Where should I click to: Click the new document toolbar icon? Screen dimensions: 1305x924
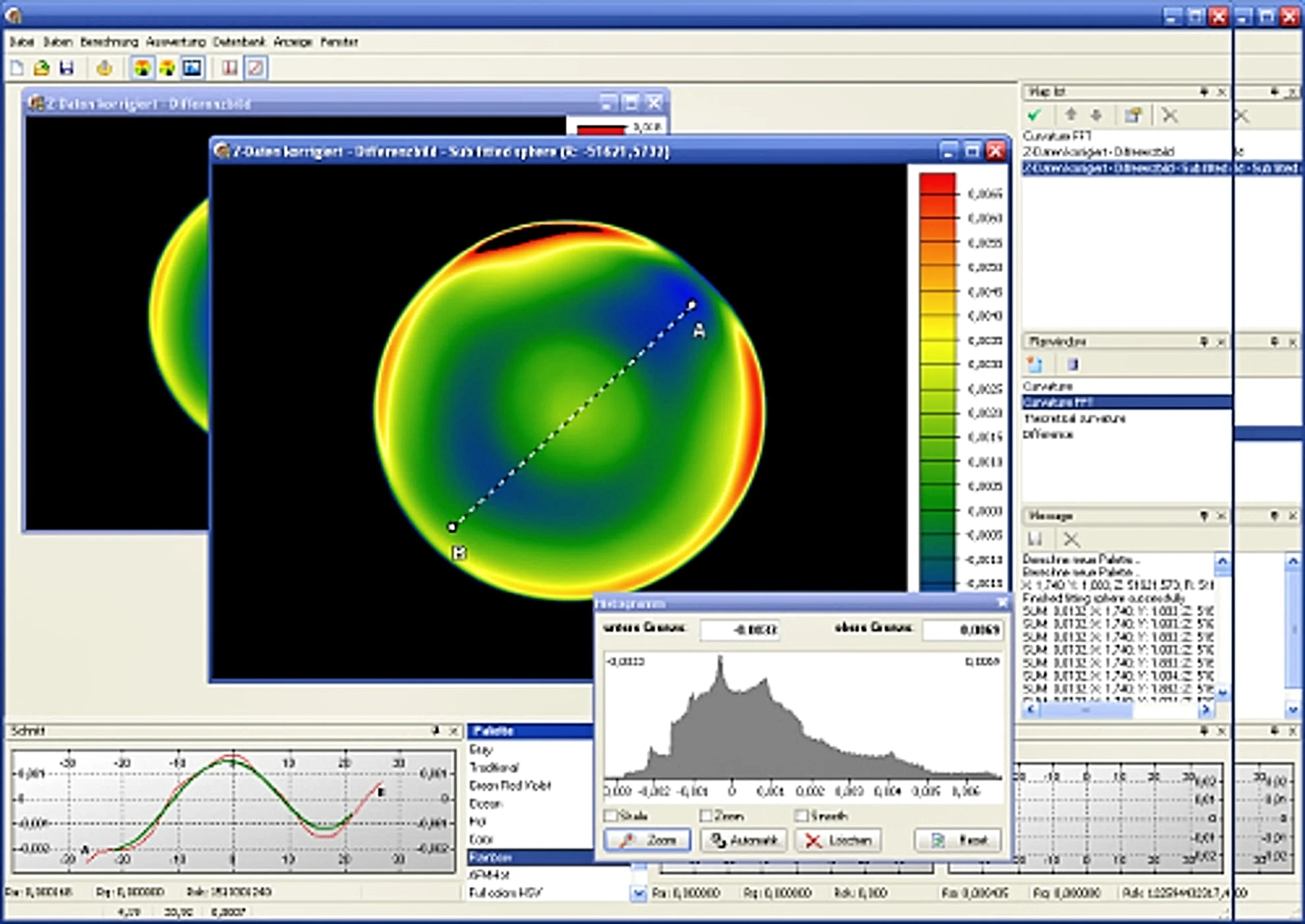tap(17, 68)
